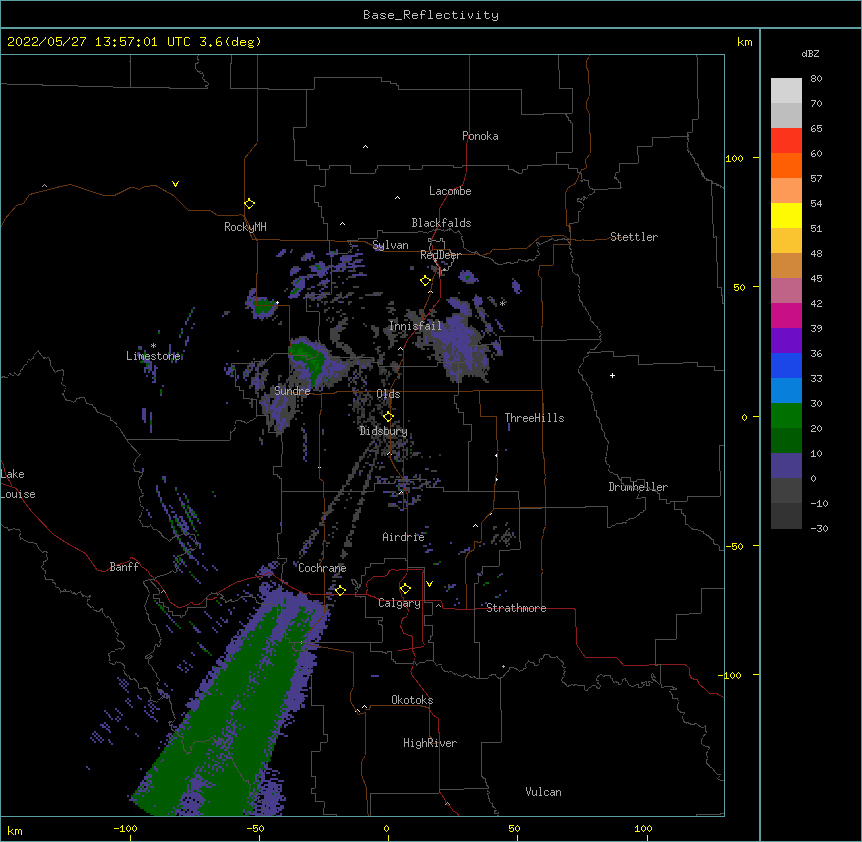The height and width of the screenshot is (842, 862).
Task: Select the Ponoka city label
Action: pyautogui.click(x=480, y=136)
